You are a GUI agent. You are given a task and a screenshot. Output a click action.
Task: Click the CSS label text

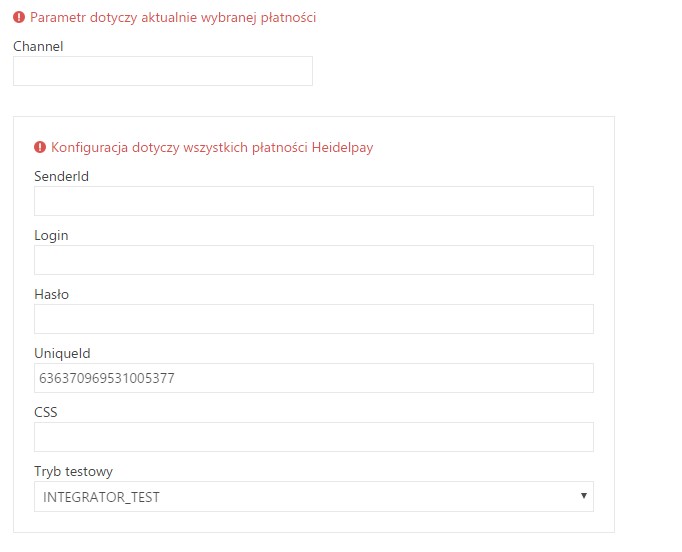pyautogui.click(x=46, y=412)
